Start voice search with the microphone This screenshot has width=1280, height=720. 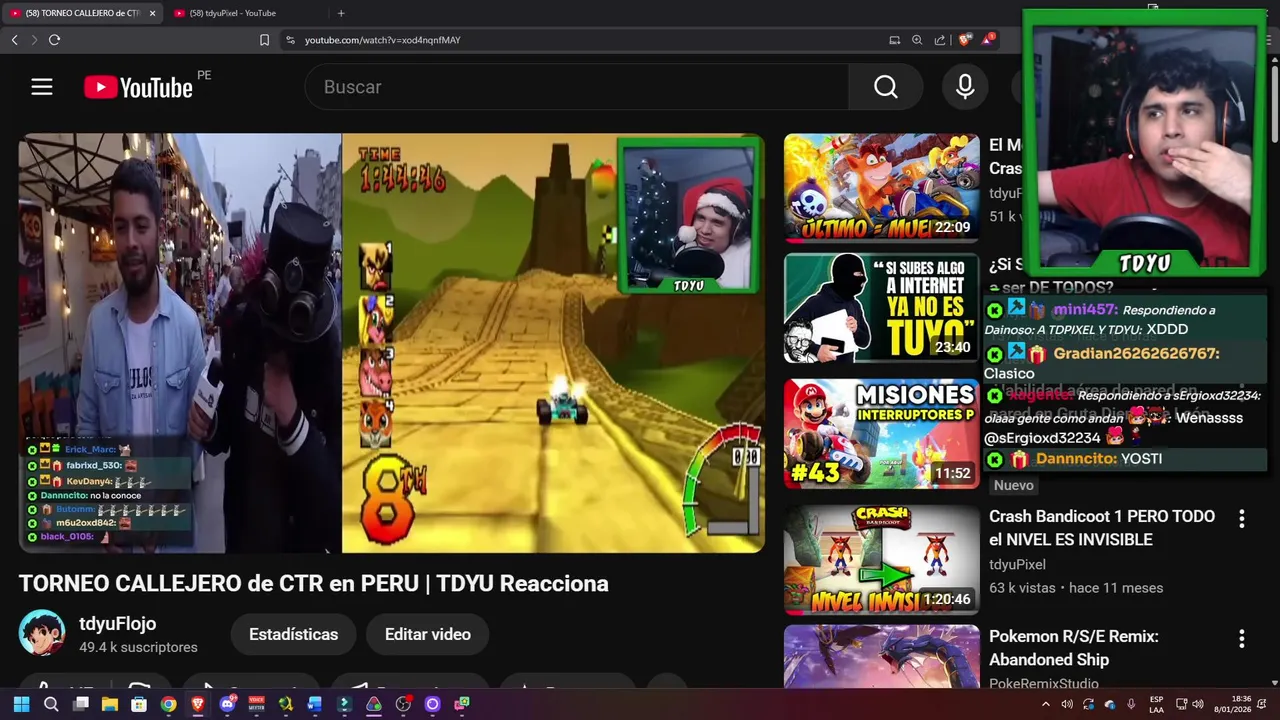(x=965, y=87)
